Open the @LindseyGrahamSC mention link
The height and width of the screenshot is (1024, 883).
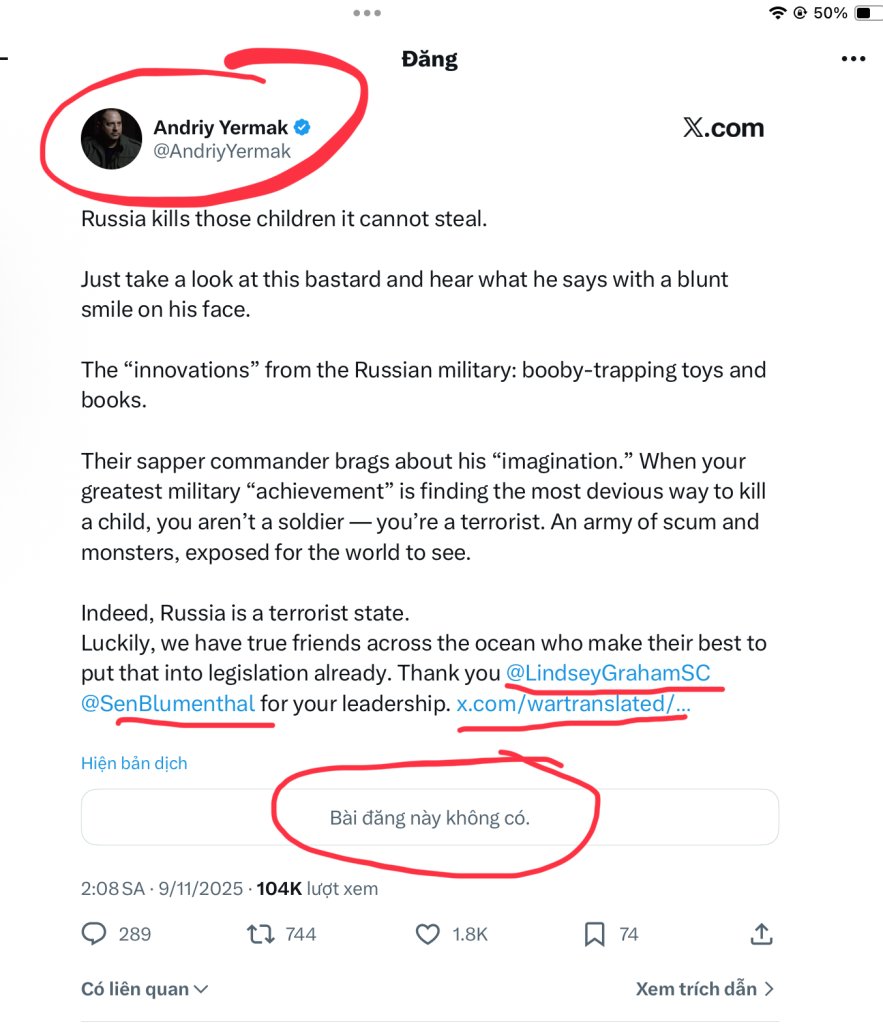tap(608, 673)
